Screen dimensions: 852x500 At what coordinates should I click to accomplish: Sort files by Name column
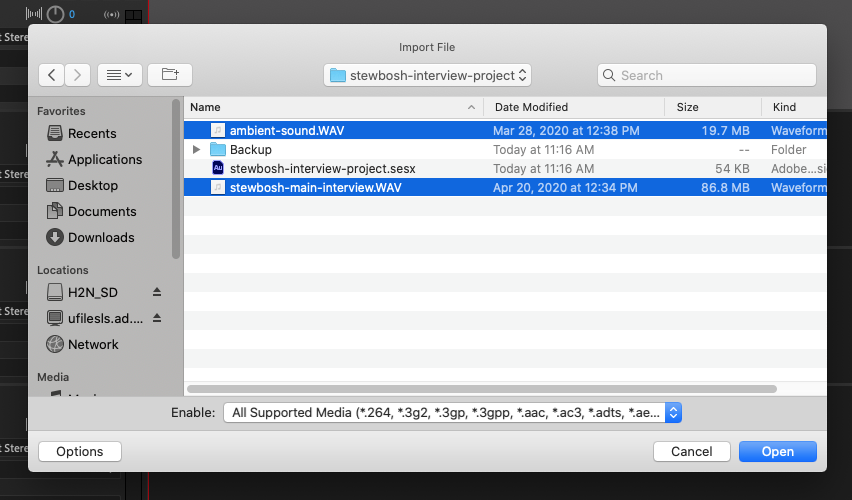(205, 107)
